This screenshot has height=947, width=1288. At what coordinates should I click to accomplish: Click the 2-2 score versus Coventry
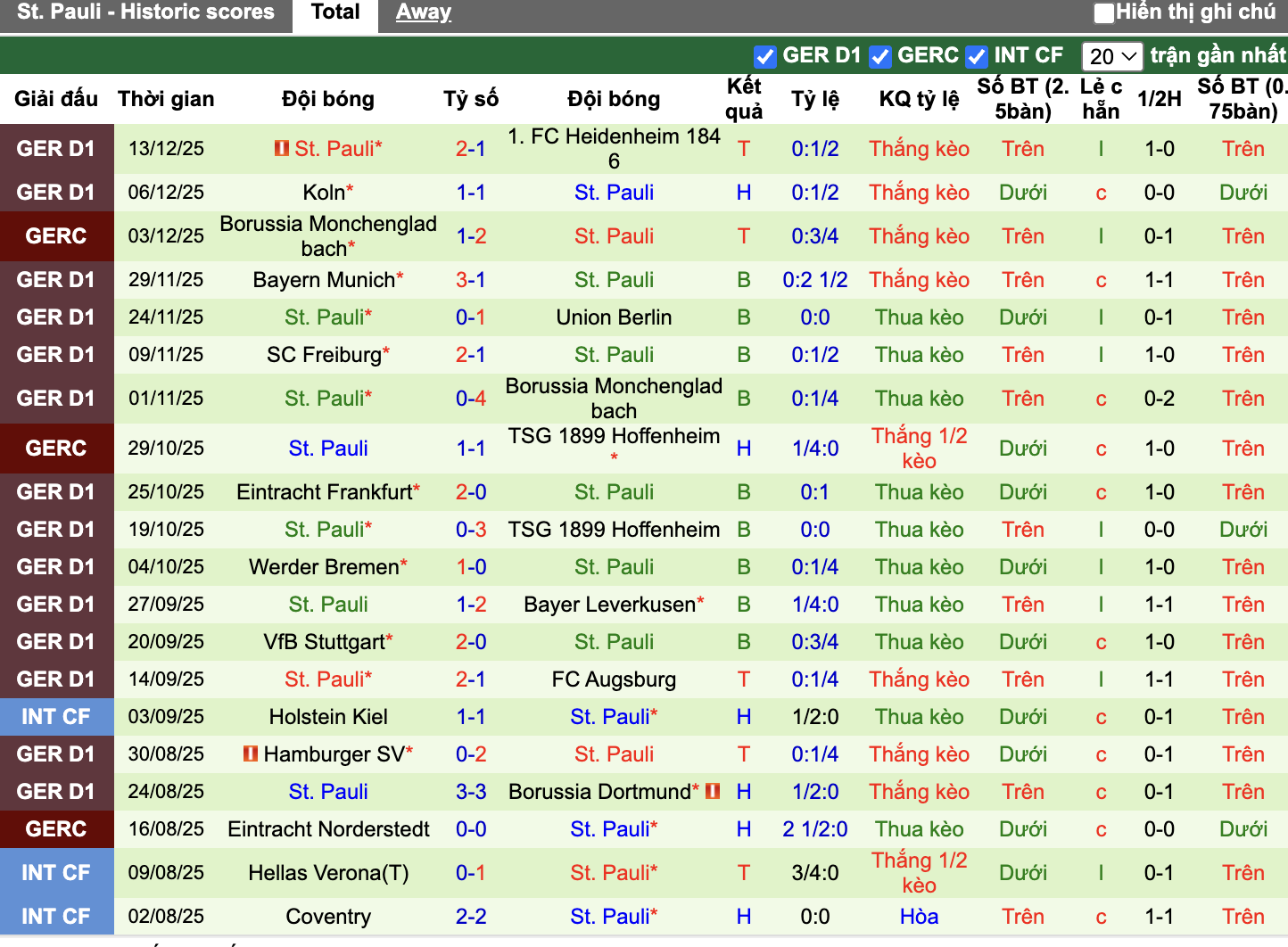[x=470, y=917]
